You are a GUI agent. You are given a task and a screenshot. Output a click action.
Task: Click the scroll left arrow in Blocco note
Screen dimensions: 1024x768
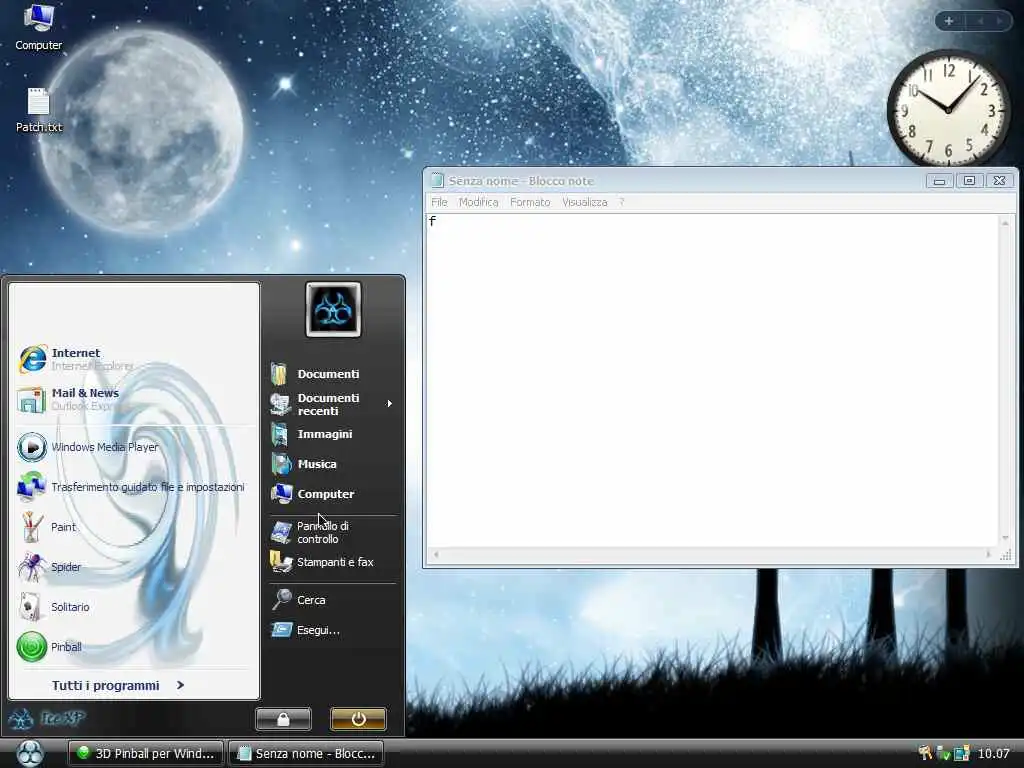(436, 554)
